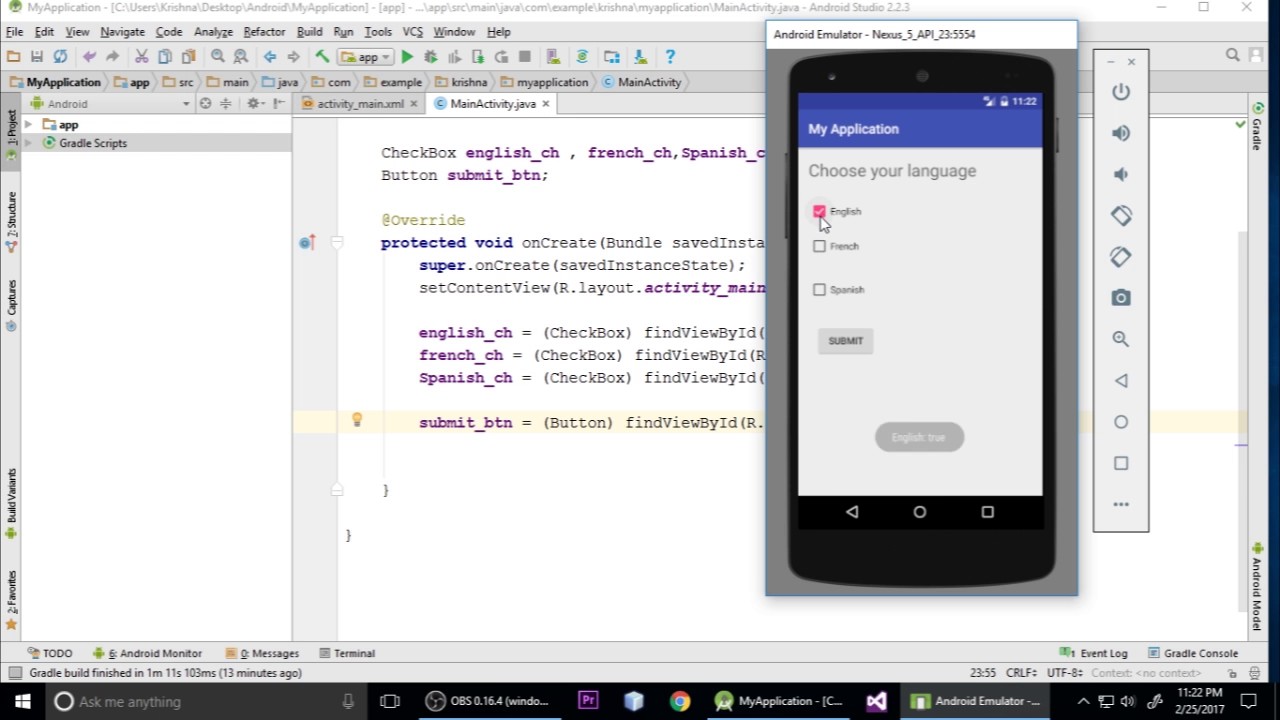Click the green Run app button
This screenshot has width=1280, height=720.
pos(407,57)
